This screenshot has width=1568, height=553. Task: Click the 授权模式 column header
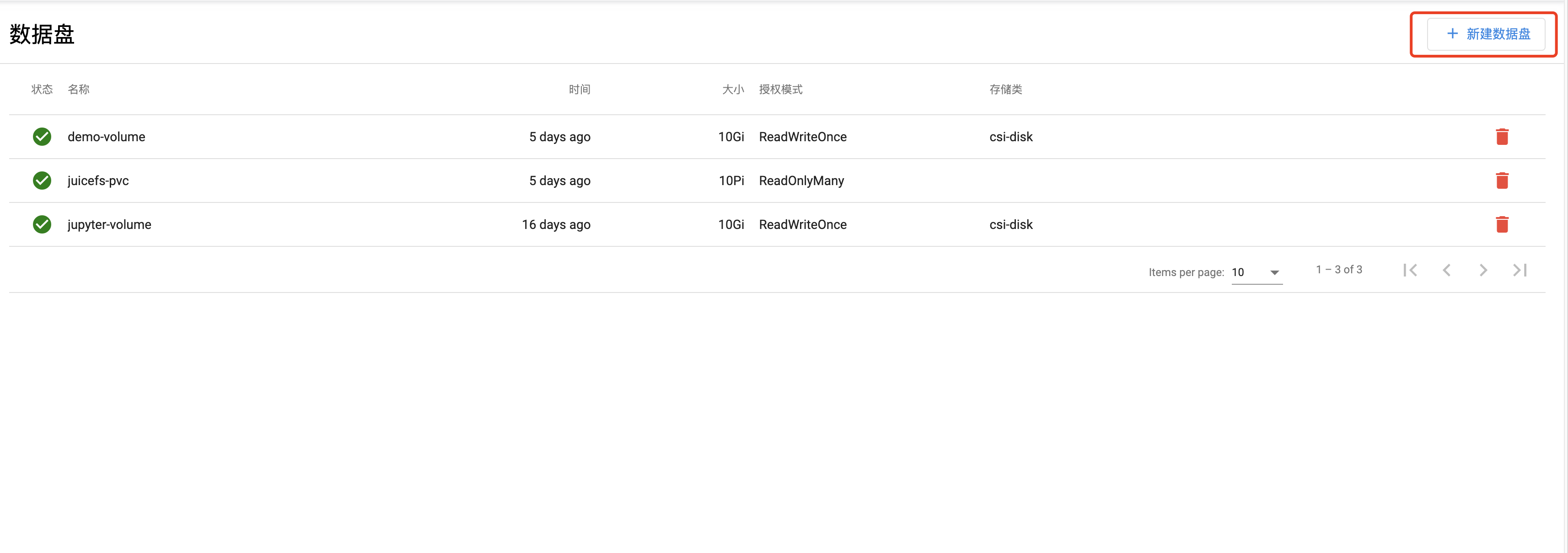tap(781, 90)
